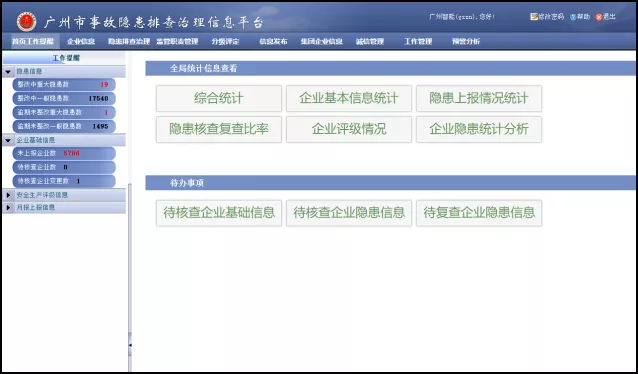Select 逾期未整改一般隐患数 row showing 1495

pyautogui.click(x=64, y=126)
